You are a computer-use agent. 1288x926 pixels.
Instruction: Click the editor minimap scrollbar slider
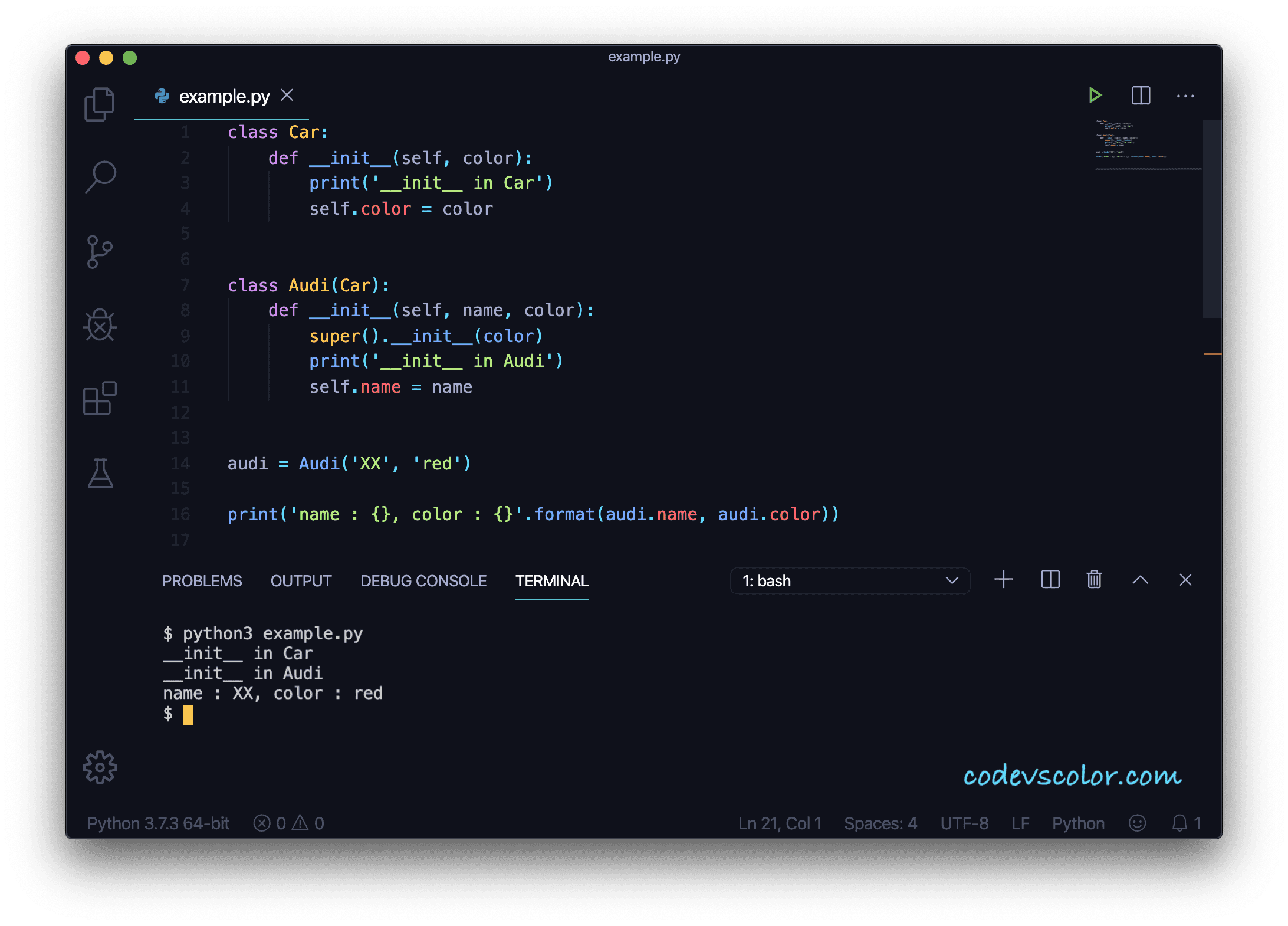(1211, 219)
